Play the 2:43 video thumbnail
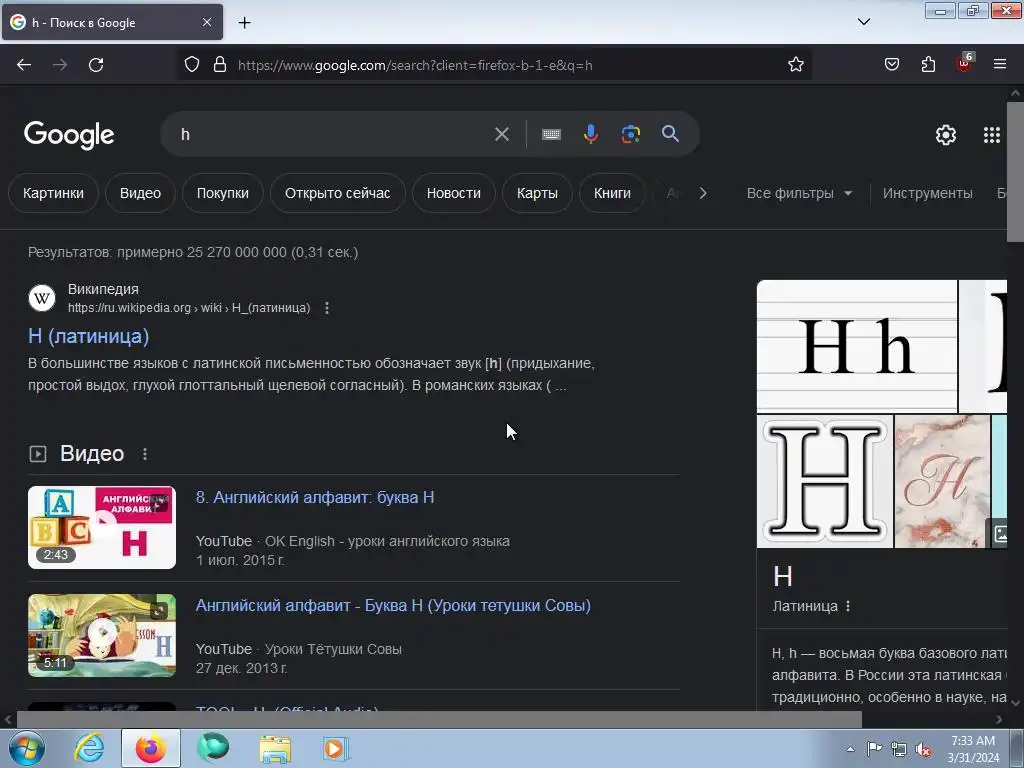This screenshot has height=768, width=1024. tap(102, 527)
